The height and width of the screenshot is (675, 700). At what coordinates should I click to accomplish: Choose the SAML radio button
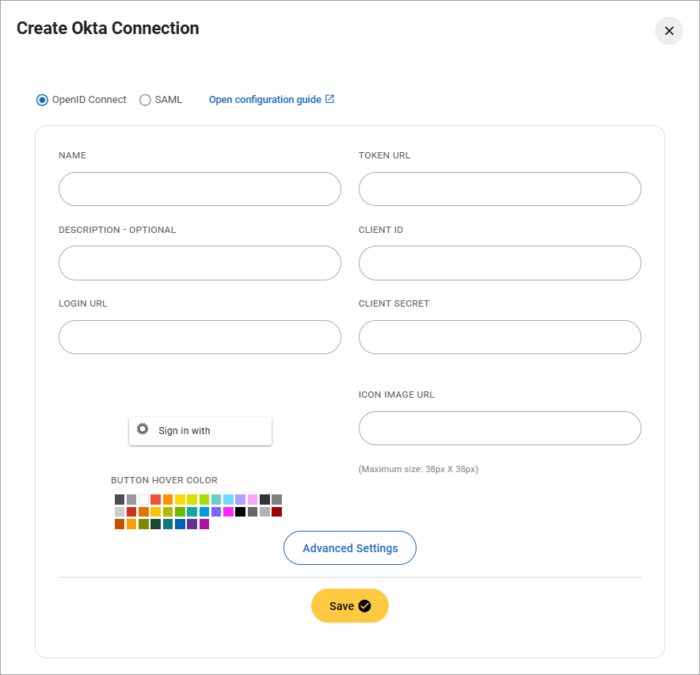pyautogui.click(x=145, y=100)
